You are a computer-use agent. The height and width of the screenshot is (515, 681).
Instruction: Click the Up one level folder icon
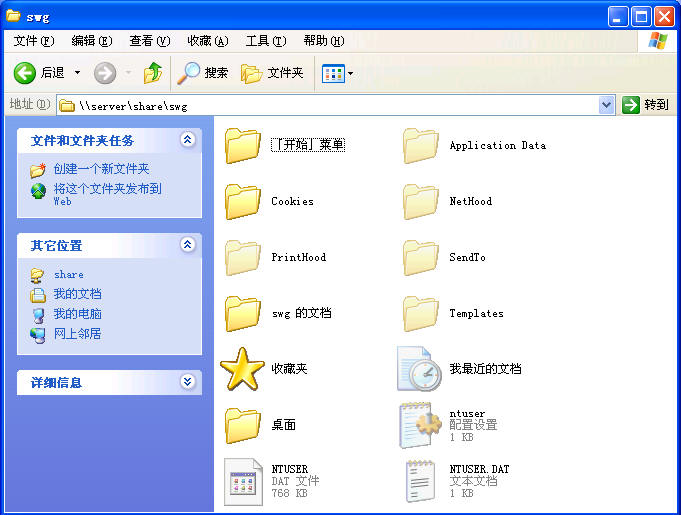pyautogui.click(x=152, y=73)
